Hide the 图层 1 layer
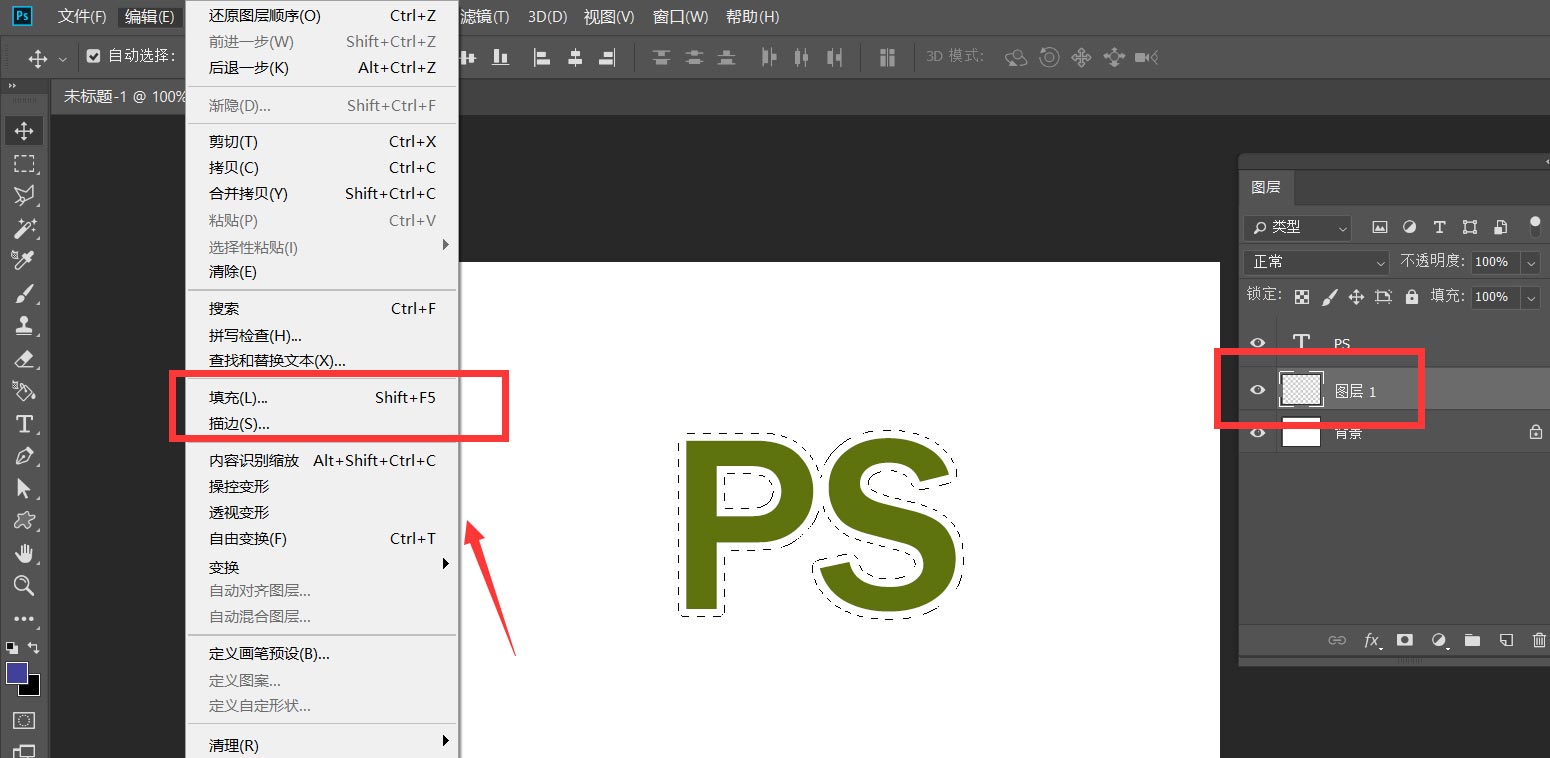The width and height of the screenshot is (1550, 758). click(x=1258, y=390)
